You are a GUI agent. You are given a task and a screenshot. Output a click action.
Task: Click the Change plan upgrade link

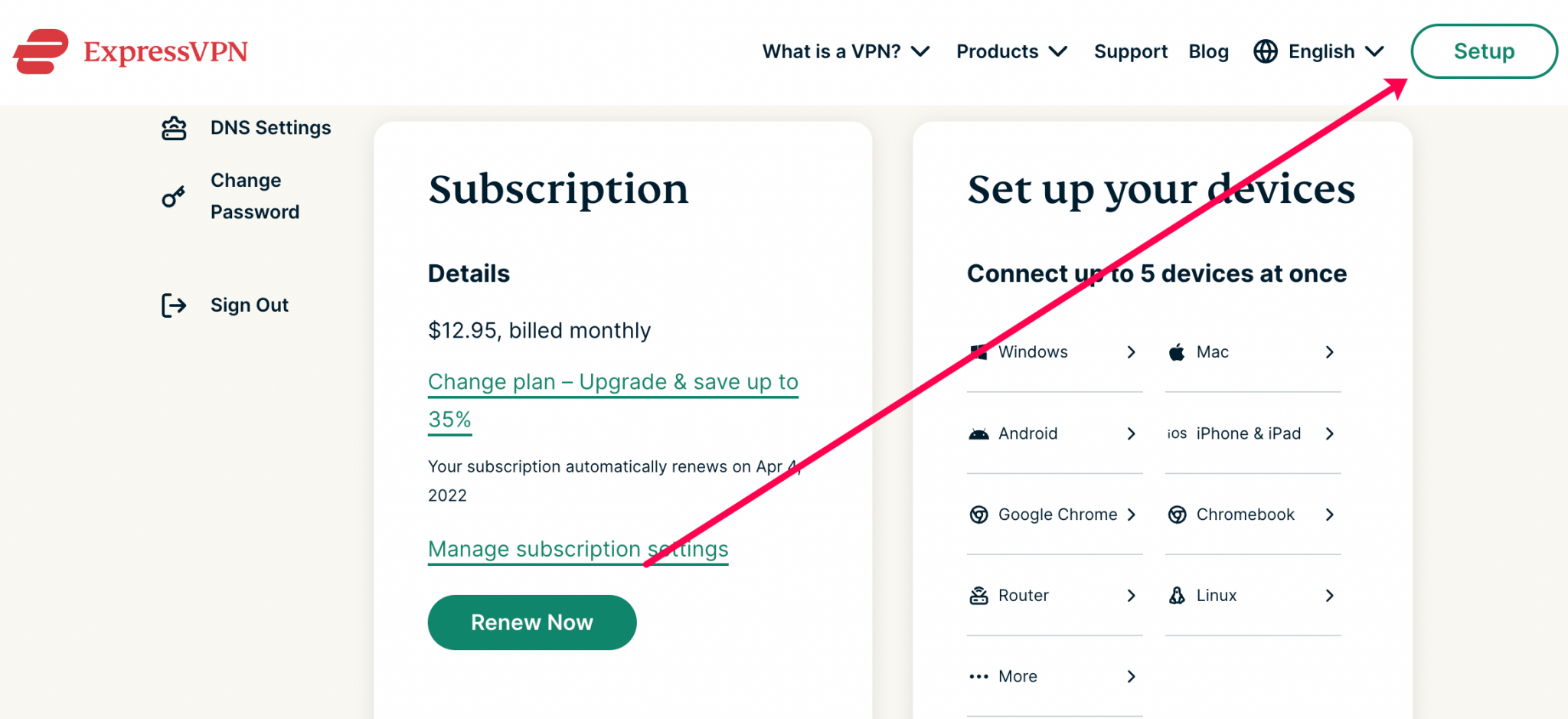(x=612, y=381)
